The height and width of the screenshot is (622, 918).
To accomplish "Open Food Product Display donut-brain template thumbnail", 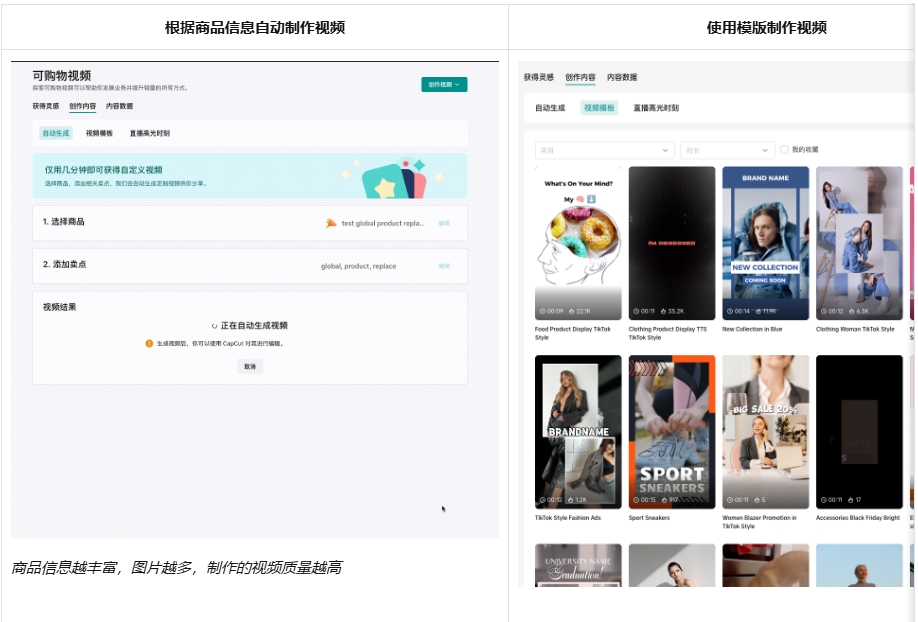I will point(578,243).
